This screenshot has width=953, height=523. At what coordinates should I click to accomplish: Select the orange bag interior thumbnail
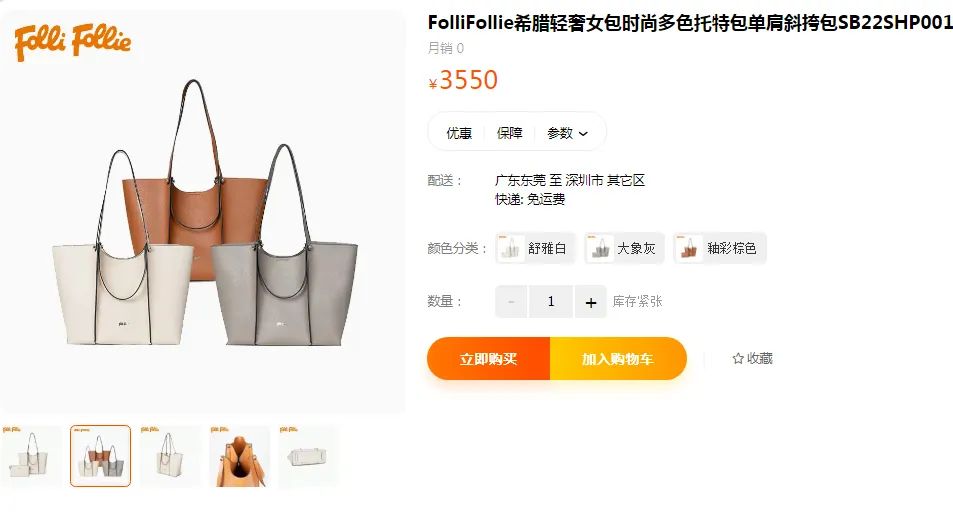(239, 456)
